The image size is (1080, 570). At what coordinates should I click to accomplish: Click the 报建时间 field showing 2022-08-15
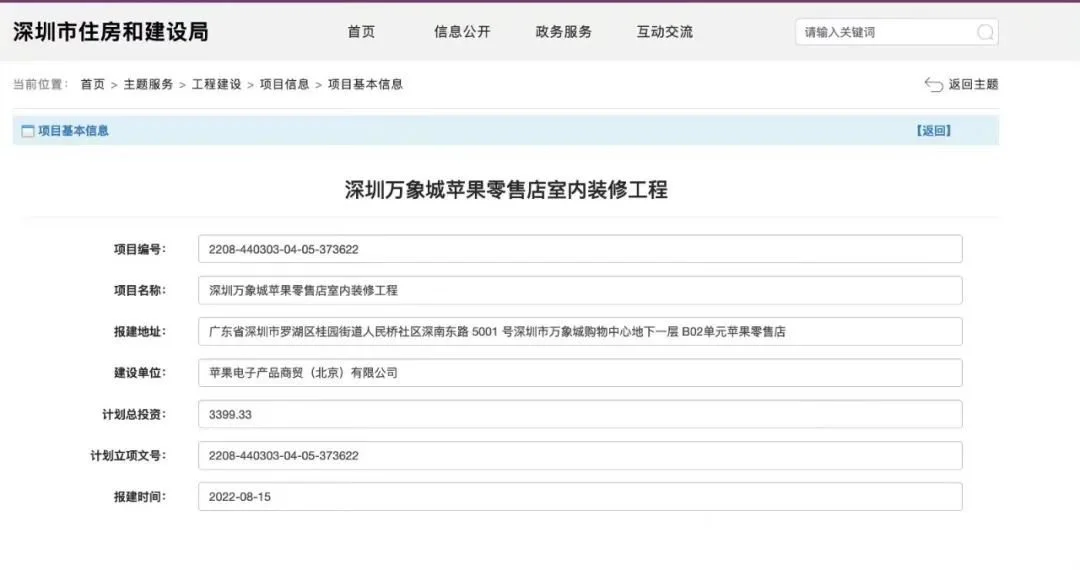click(580, 497)
